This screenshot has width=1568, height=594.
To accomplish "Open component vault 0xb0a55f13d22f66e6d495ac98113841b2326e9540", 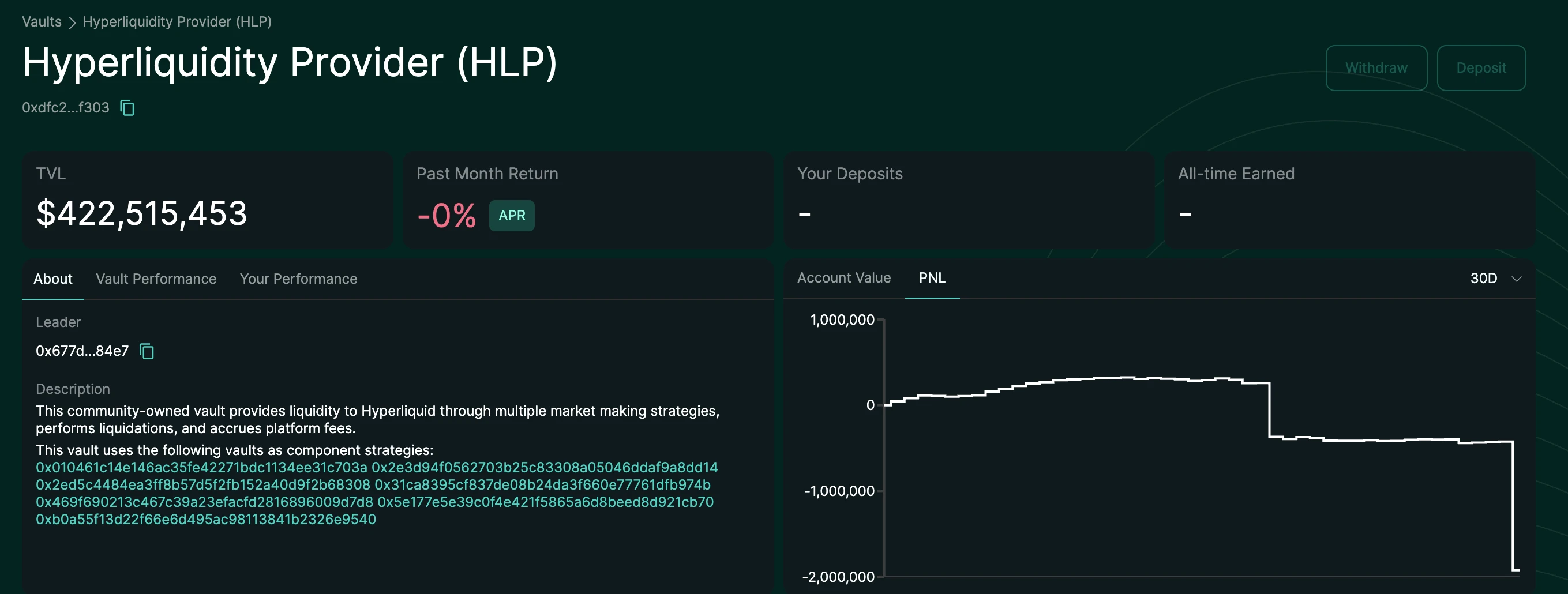I will 206,520.
